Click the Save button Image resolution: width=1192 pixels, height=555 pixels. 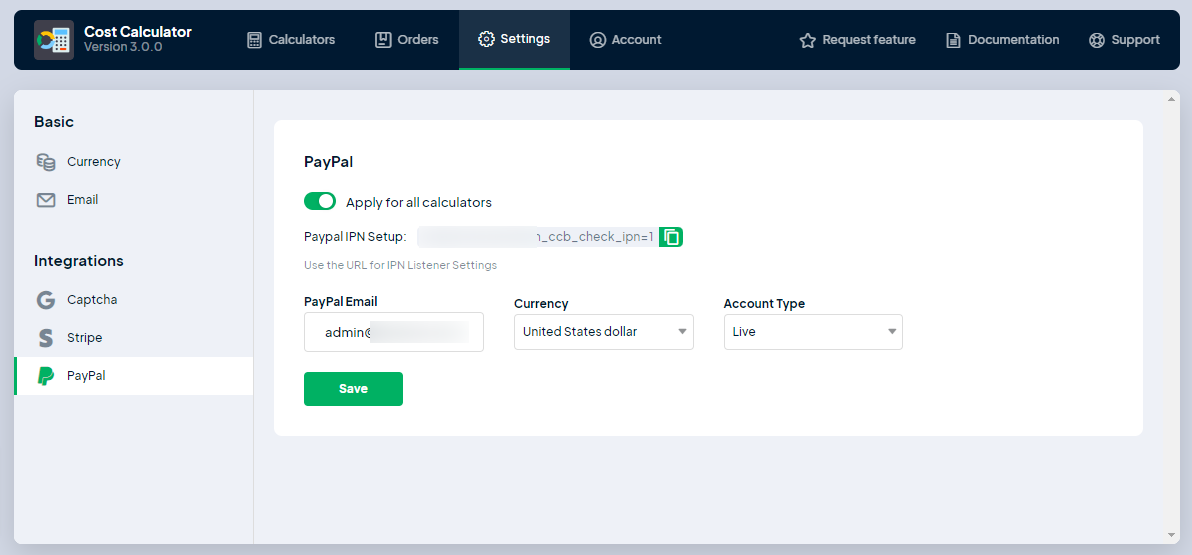point(353,388)
